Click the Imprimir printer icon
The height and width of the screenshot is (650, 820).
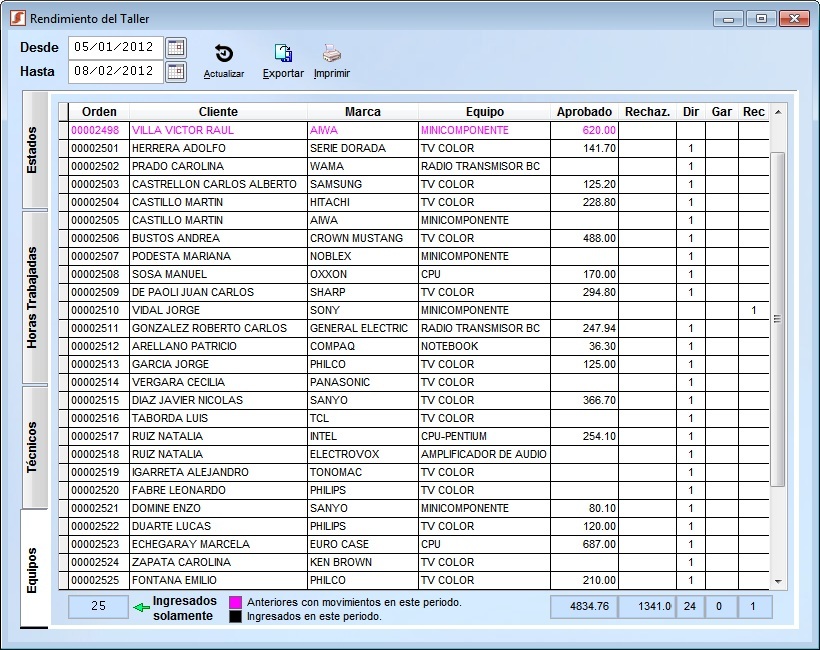tap(331, 54)
